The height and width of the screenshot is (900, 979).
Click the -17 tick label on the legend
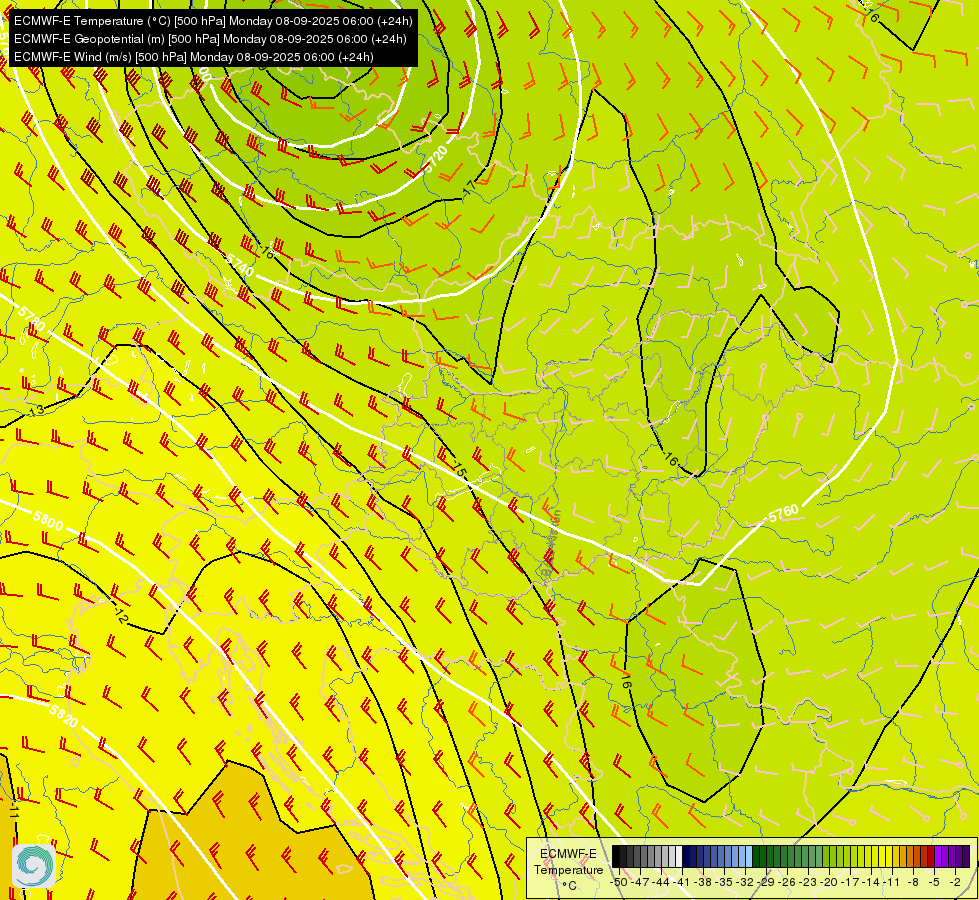click(x=850, y=883)
